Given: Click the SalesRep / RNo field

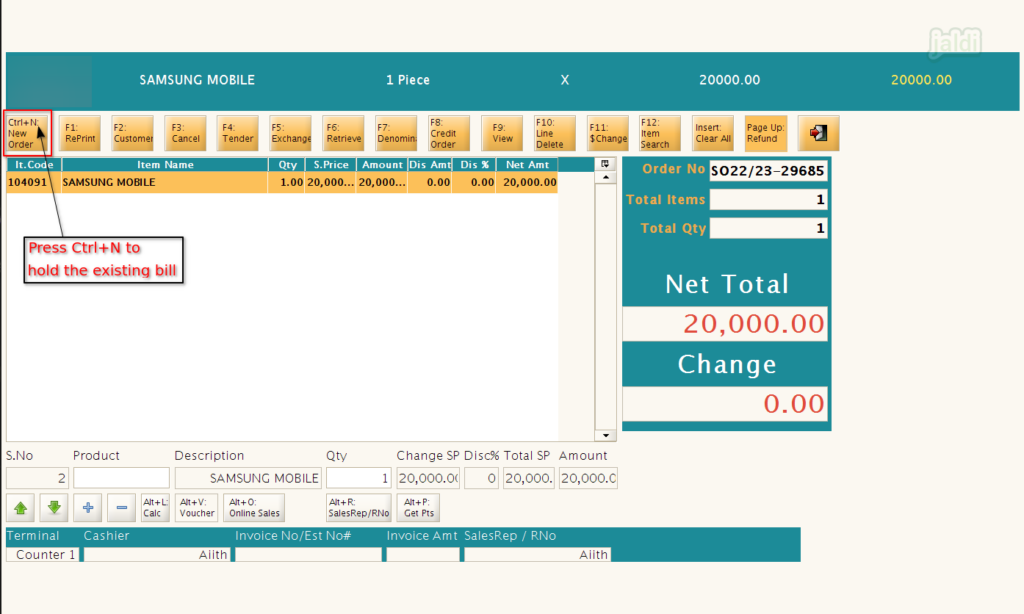Looking at the screenshot, I should pos(537,555).
